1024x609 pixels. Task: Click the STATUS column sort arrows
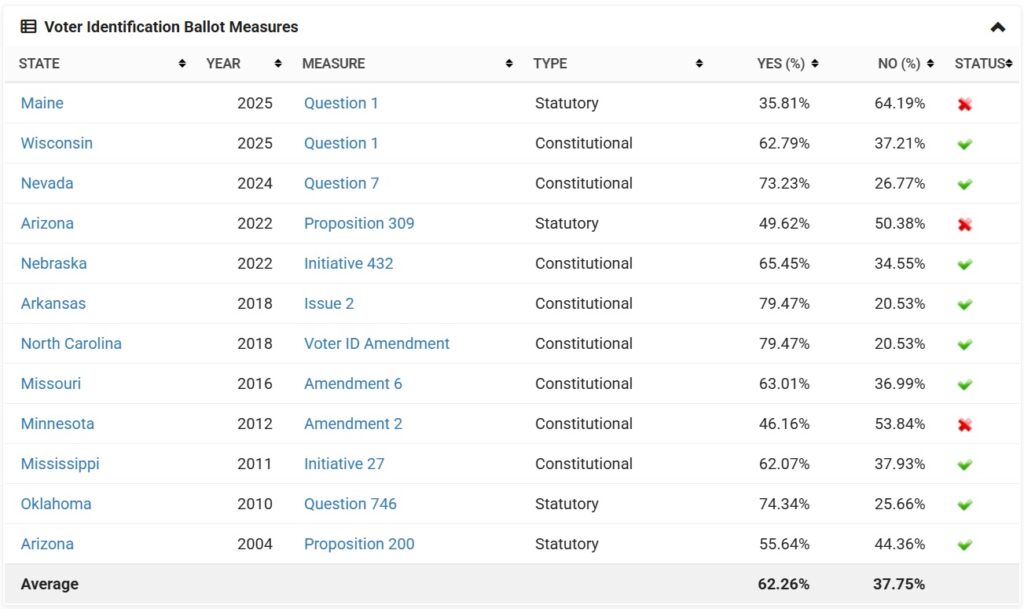point(1009,64)
